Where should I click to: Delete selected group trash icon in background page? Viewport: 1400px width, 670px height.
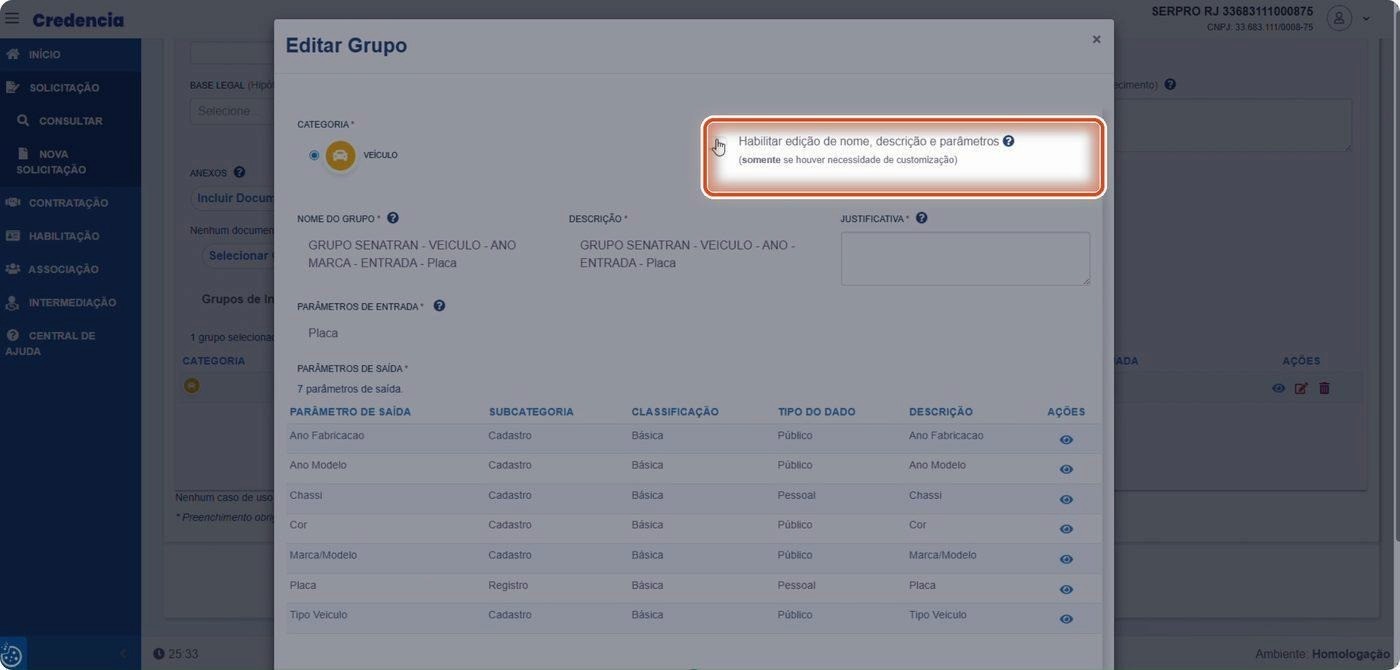tap(1324, 388)
